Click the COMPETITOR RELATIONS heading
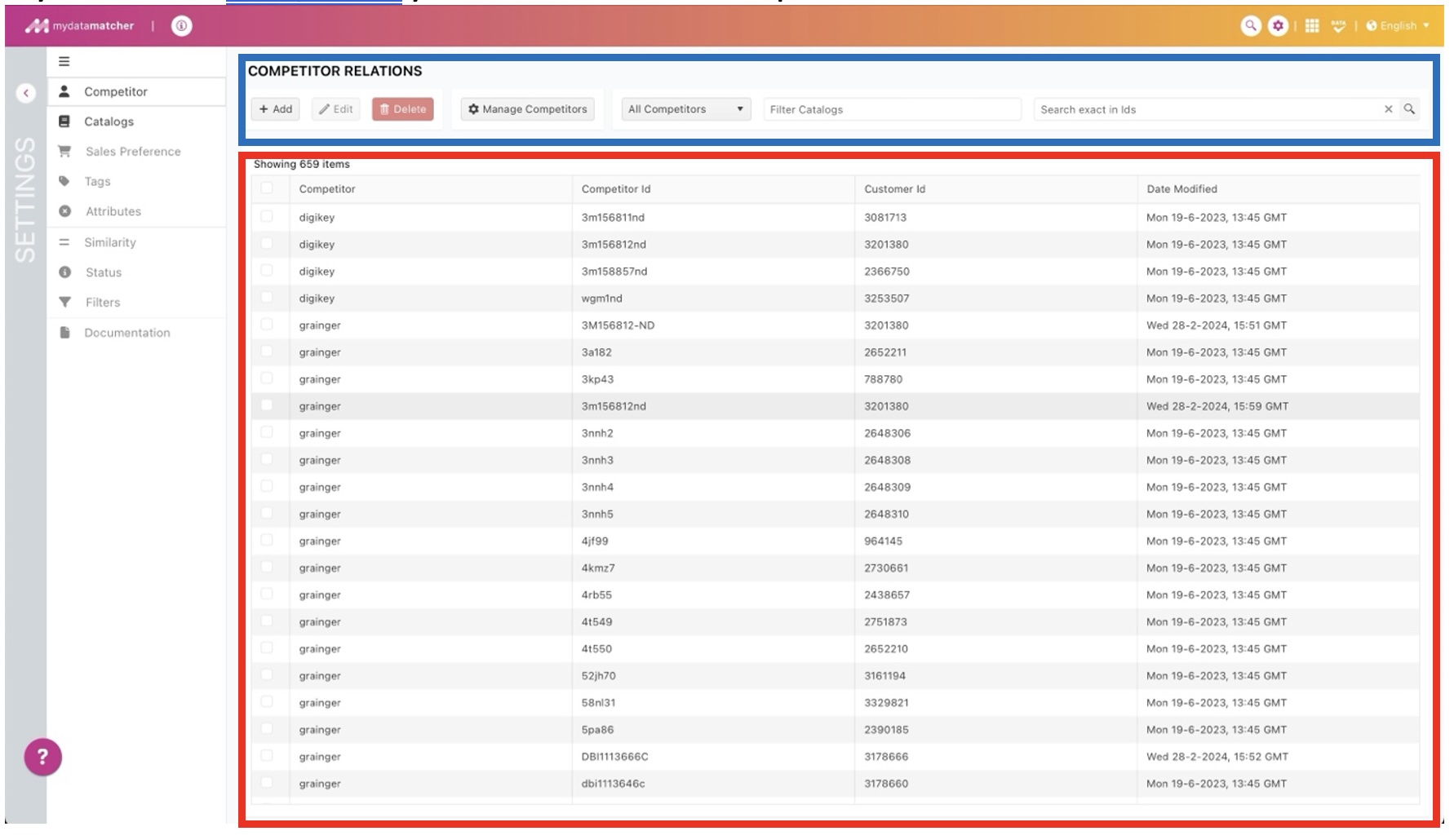The width and height of the screenshot is (1454, 840). (335, 71)
